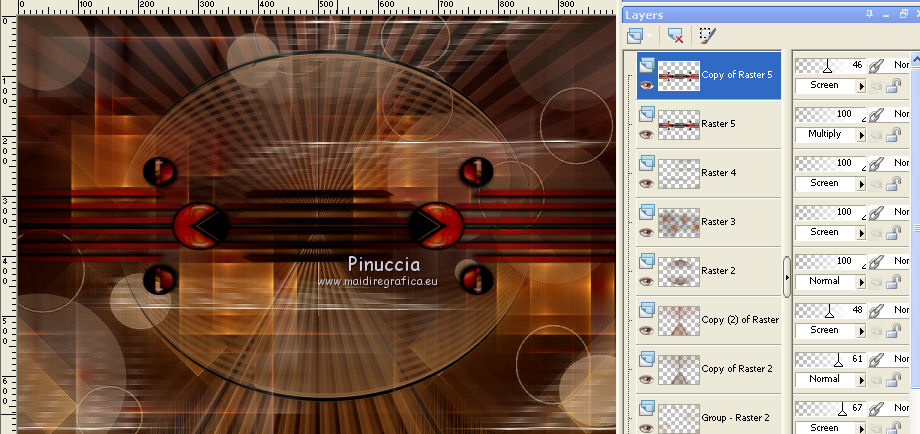The image size is (920, 434).
Task: Click the raster layer type icon for Raster 2
Action: point(647,260)
